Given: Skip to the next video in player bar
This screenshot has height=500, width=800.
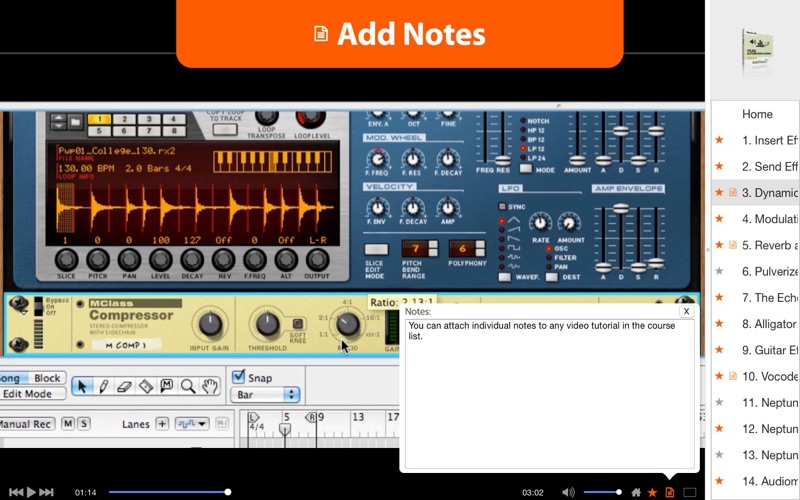Looking at the screenshot, I should click(46, 492).
